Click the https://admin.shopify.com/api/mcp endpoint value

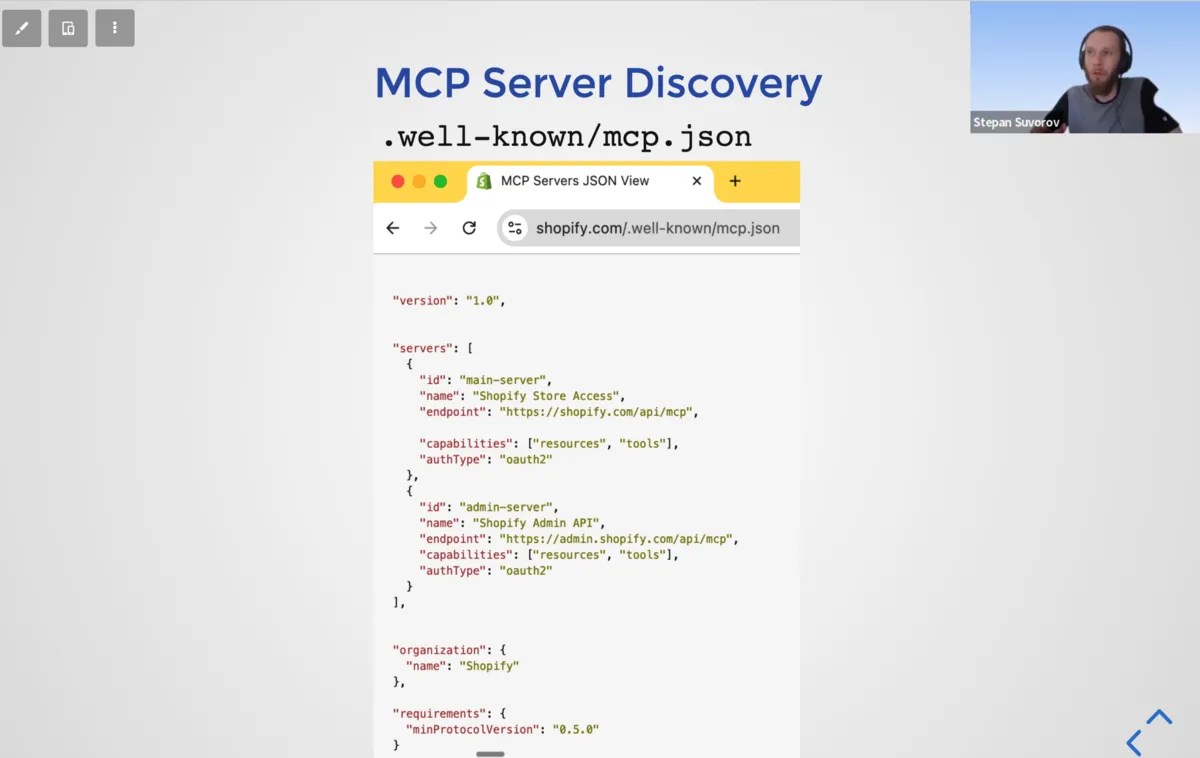coord(615,539)
